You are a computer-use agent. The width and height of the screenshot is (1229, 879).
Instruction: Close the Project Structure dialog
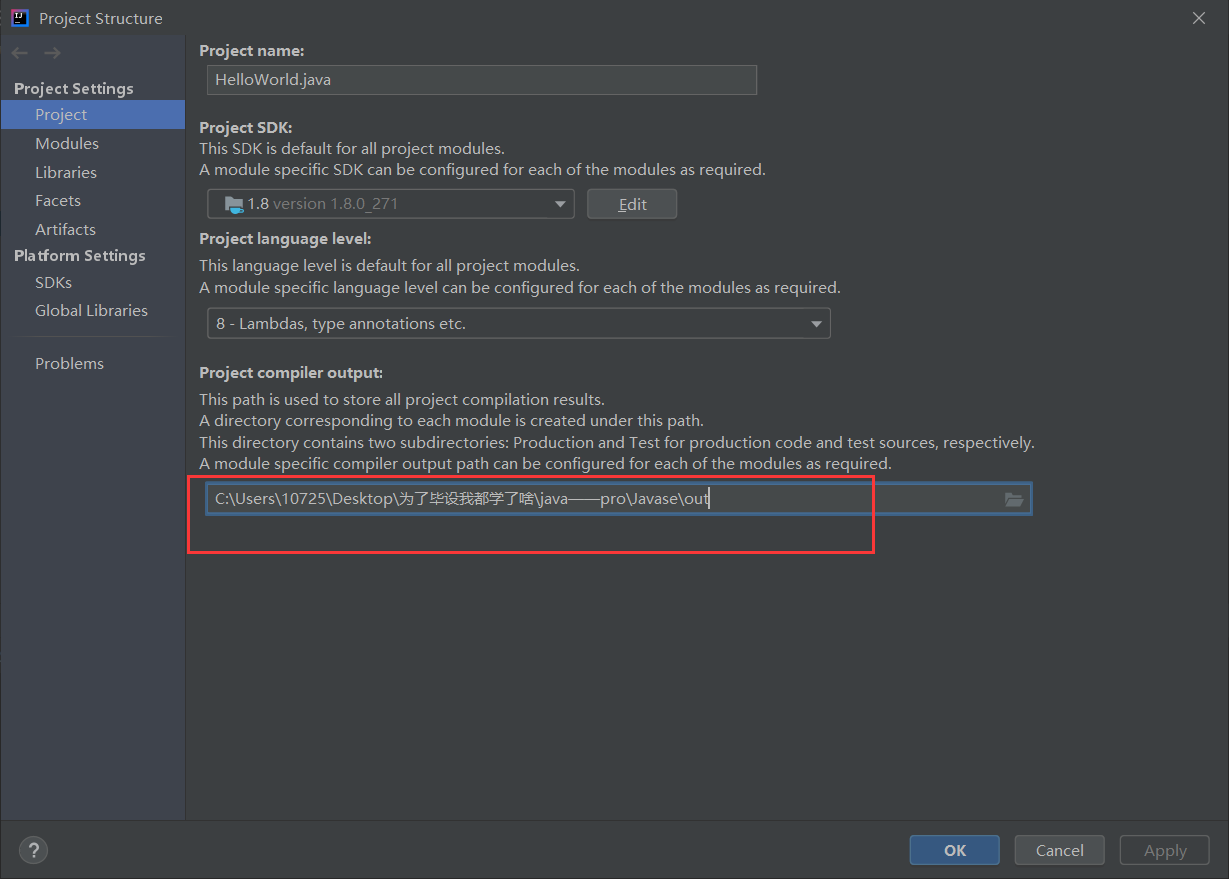pyautogui.click(x=1199, y=18)
